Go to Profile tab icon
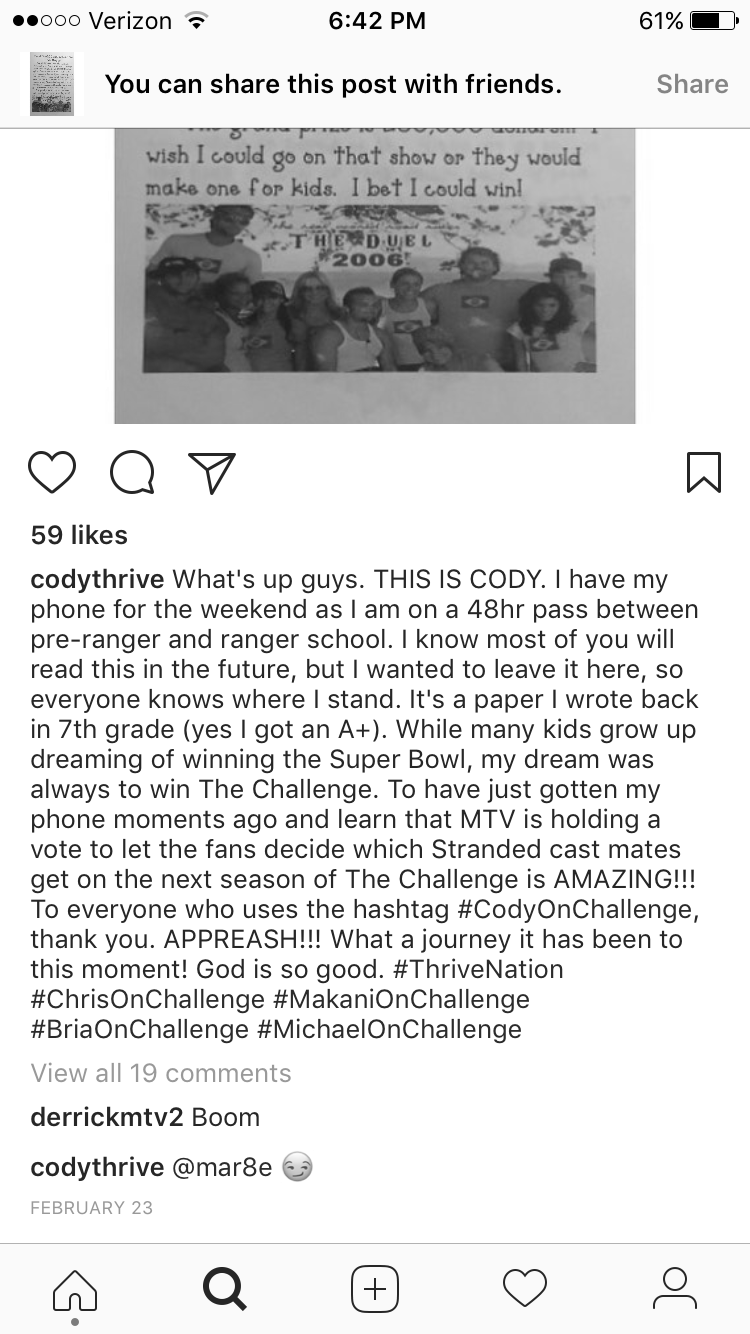The image size is (750, 1334). tap(675, 1288)
